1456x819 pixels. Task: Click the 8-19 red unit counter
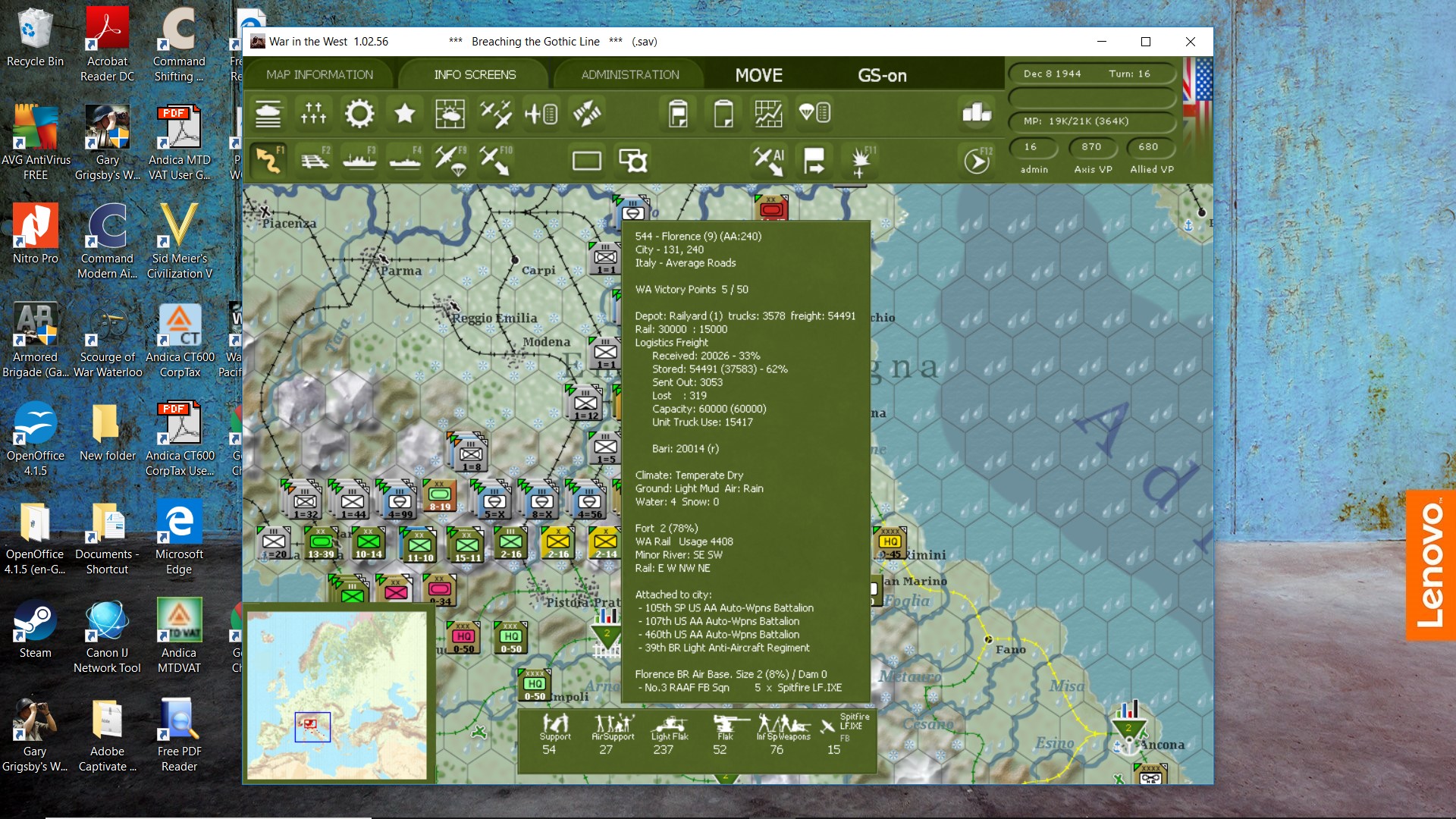[440, 496]
